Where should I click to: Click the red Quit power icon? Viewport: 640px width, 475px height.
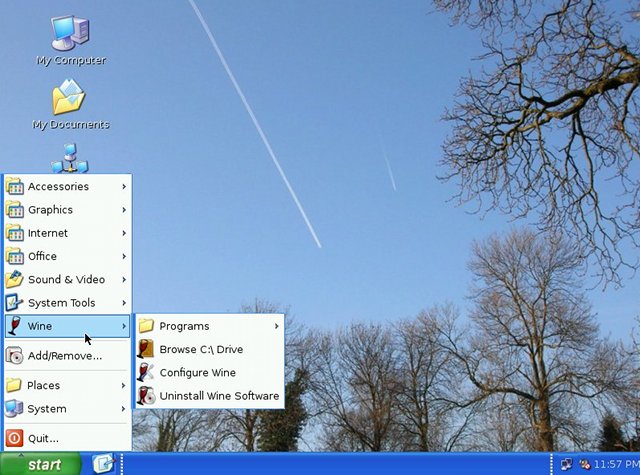pos(14,438)
